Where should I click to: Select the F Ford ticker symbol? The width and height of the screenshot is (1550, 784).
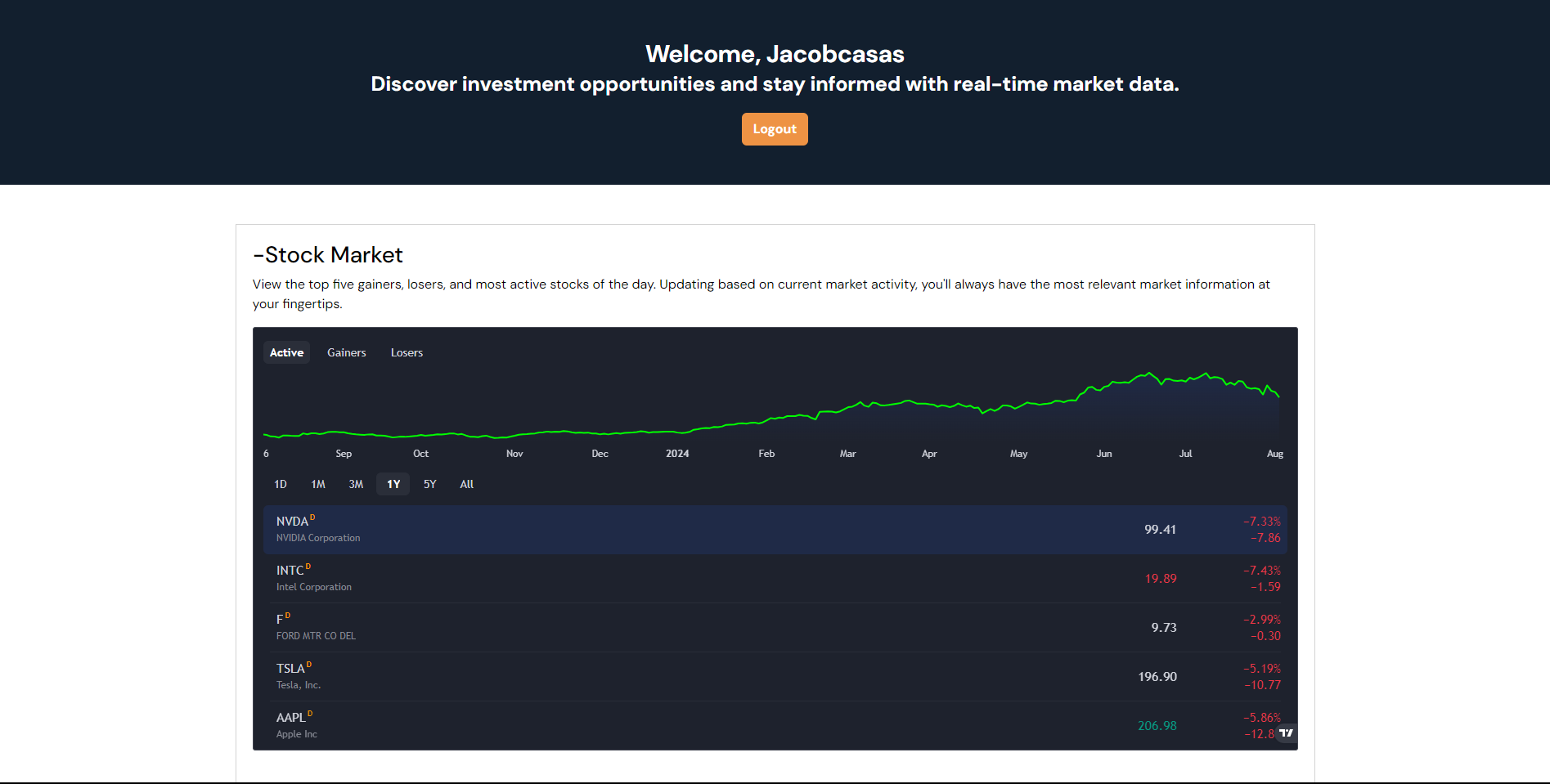tap(280, 619)
